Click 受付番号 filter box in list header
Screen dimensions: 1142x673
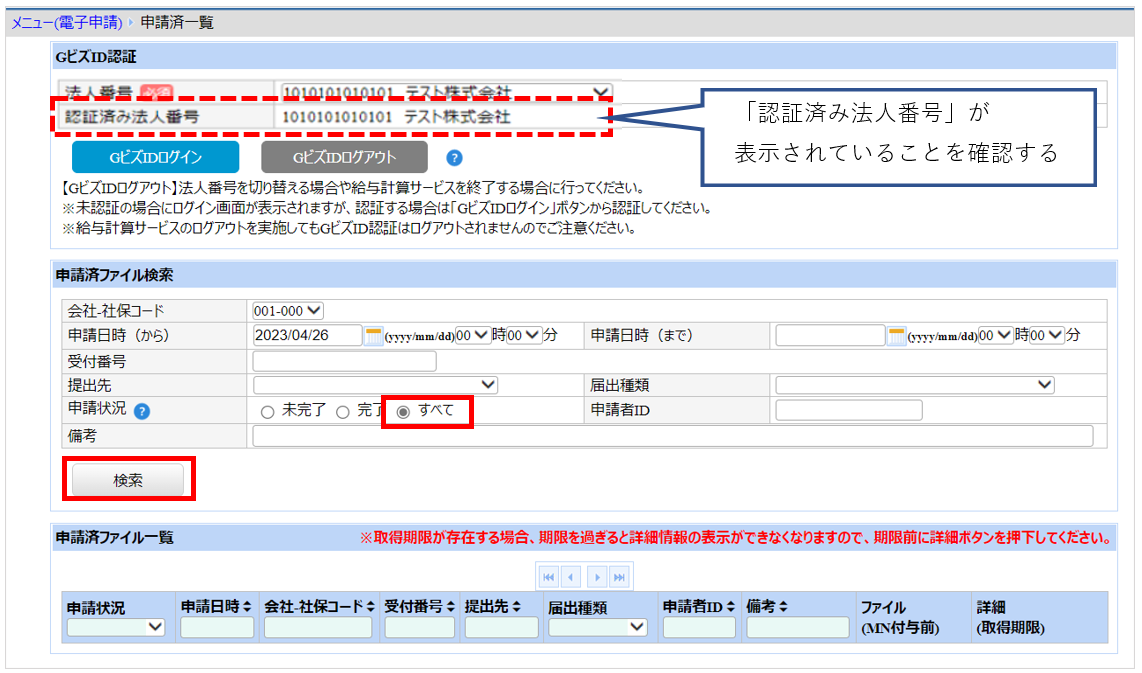pos(420,627)
